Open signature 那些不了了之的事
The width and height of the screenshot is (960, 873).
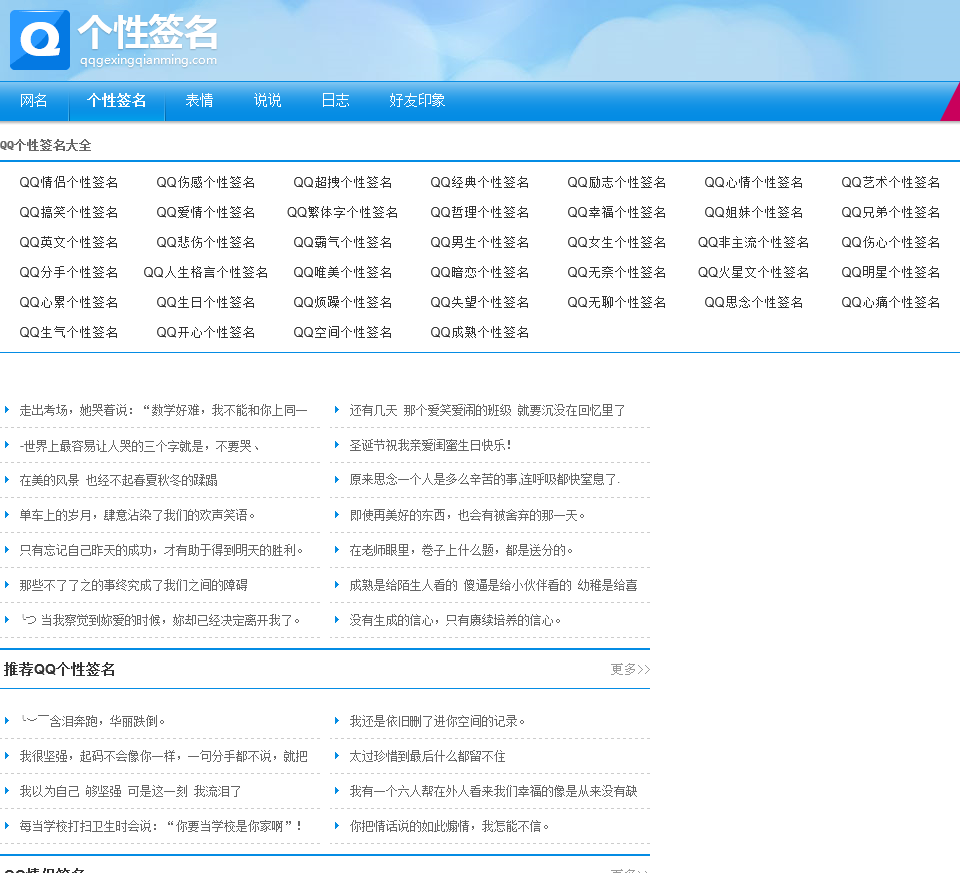pos(133,585)
